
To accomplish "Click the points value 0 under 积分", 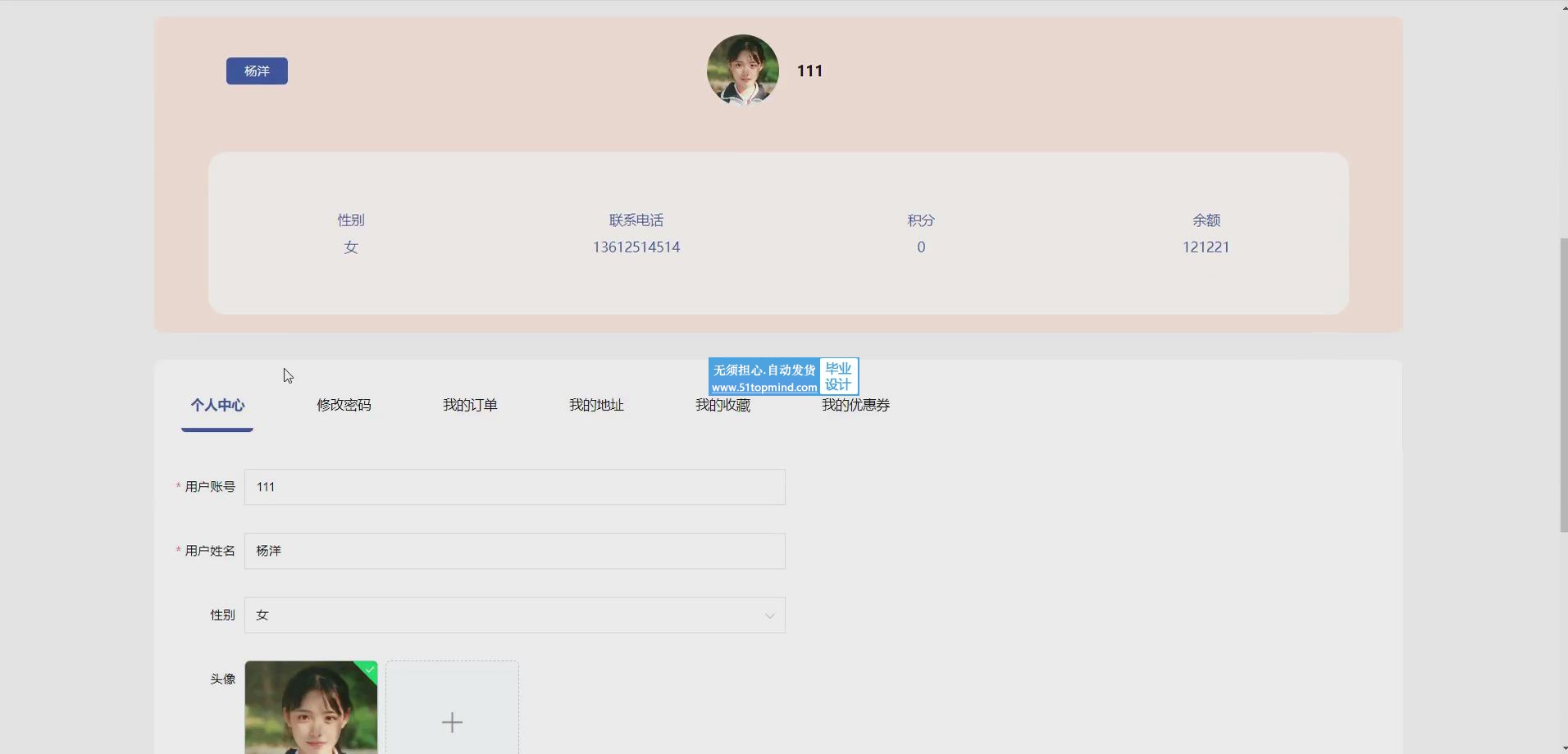I will tap(921, 247).
